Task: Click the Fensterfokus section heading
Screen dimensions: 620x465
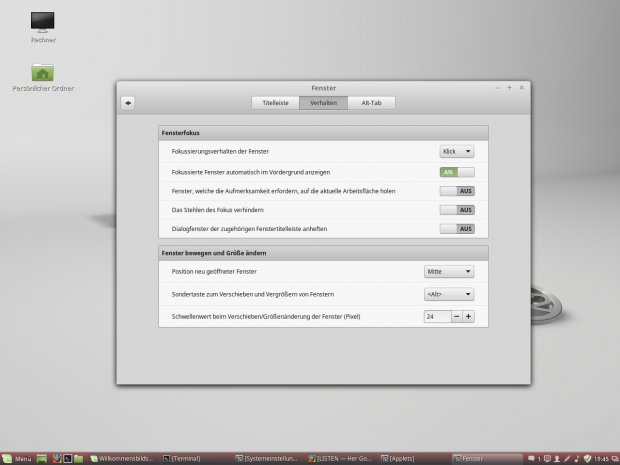Action: tap(180, 133)
